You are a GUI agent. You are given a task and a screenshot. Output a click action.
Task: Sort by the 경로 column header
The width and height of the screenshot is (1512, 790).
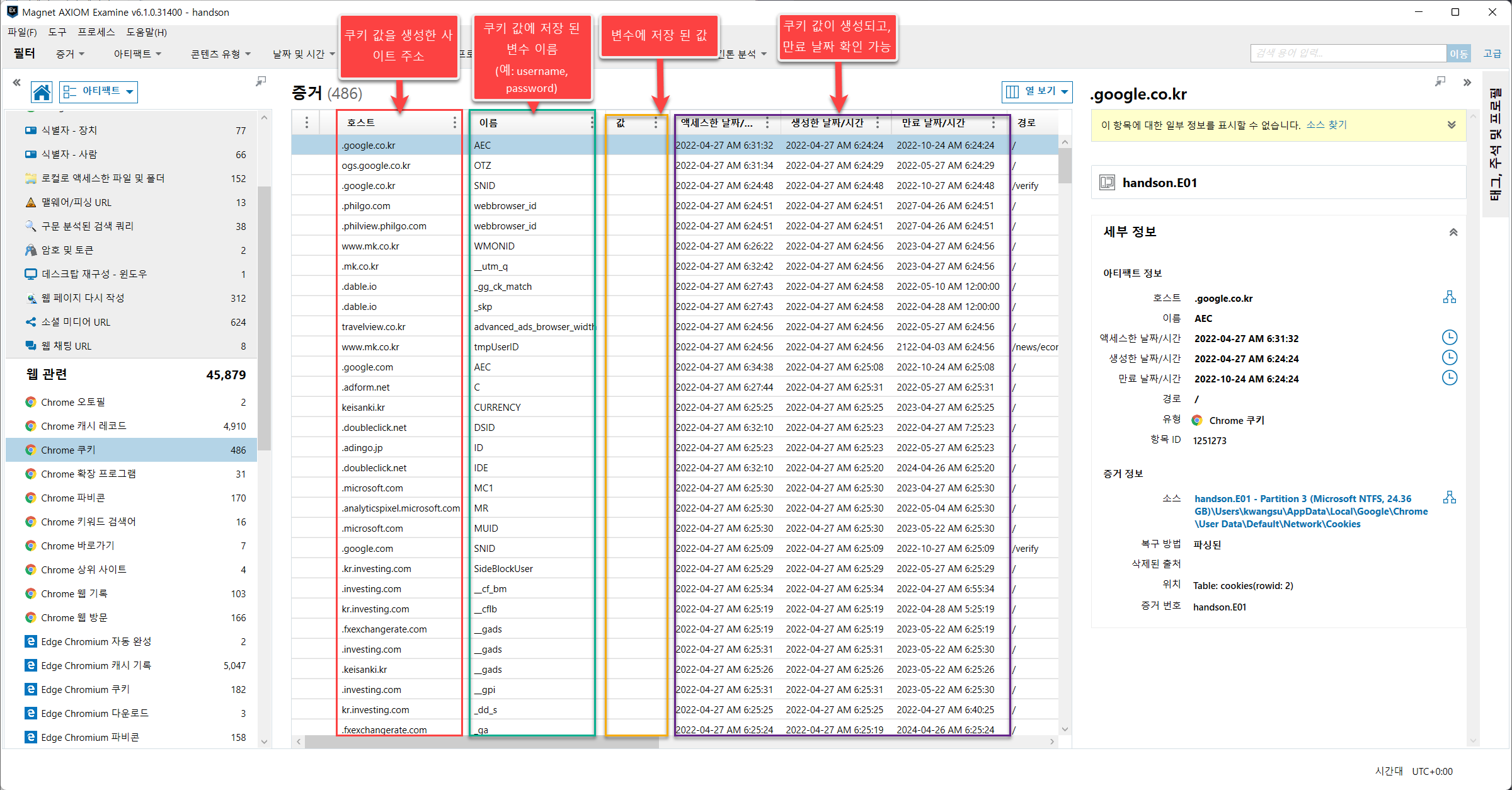[x=1026, y=122]
